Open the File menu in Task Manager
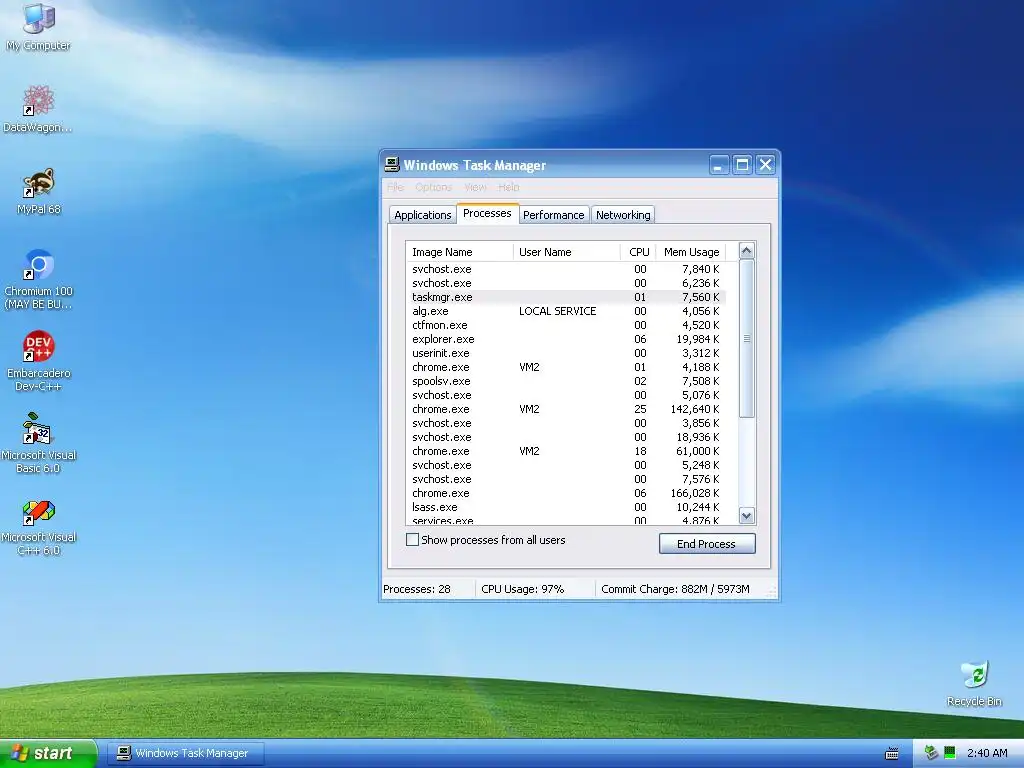The image size is (1024, 768). point(395,187)
